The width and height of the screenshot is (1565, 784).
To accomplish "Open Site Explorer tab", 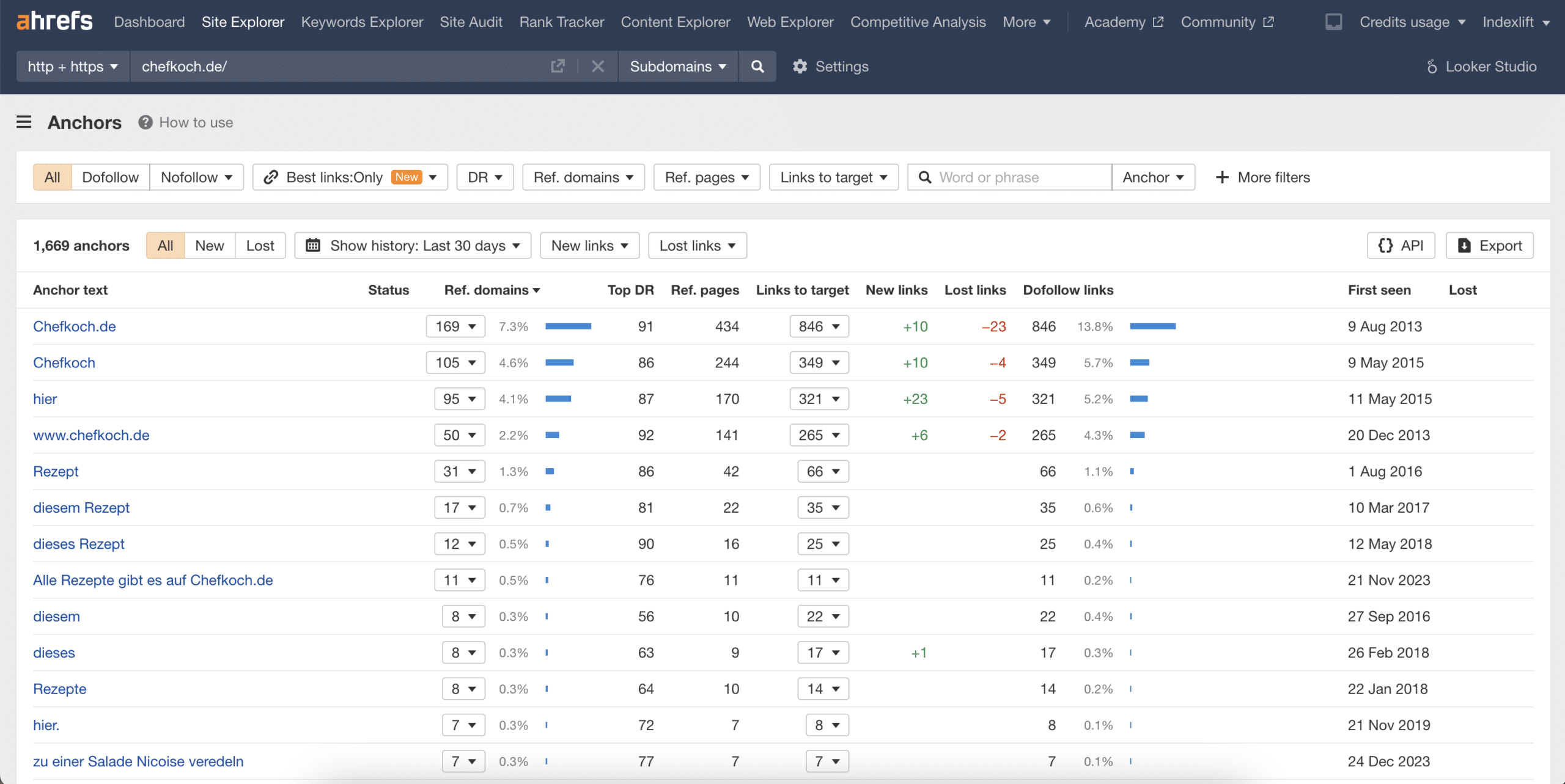I will (243, 22).
